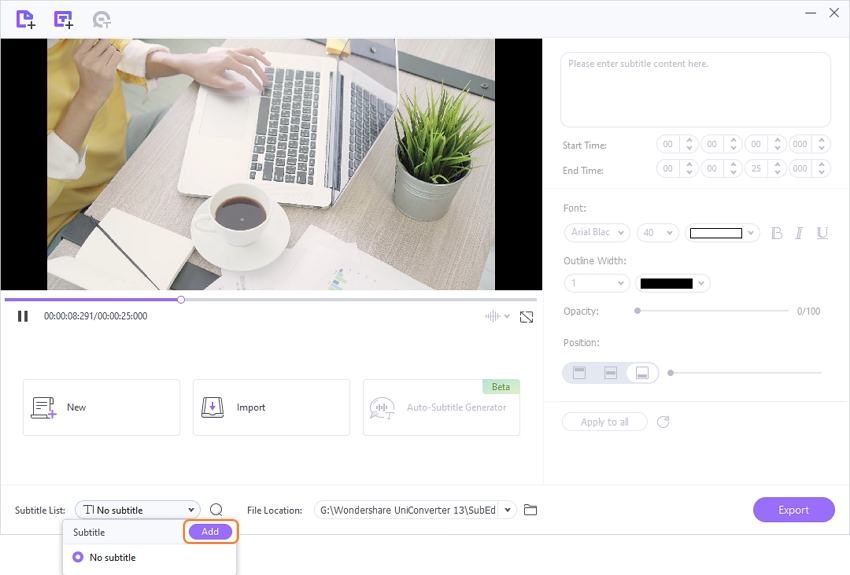Open the Outline Width dropdown
This screenshot has width=850, height=575.
point(597,283)
